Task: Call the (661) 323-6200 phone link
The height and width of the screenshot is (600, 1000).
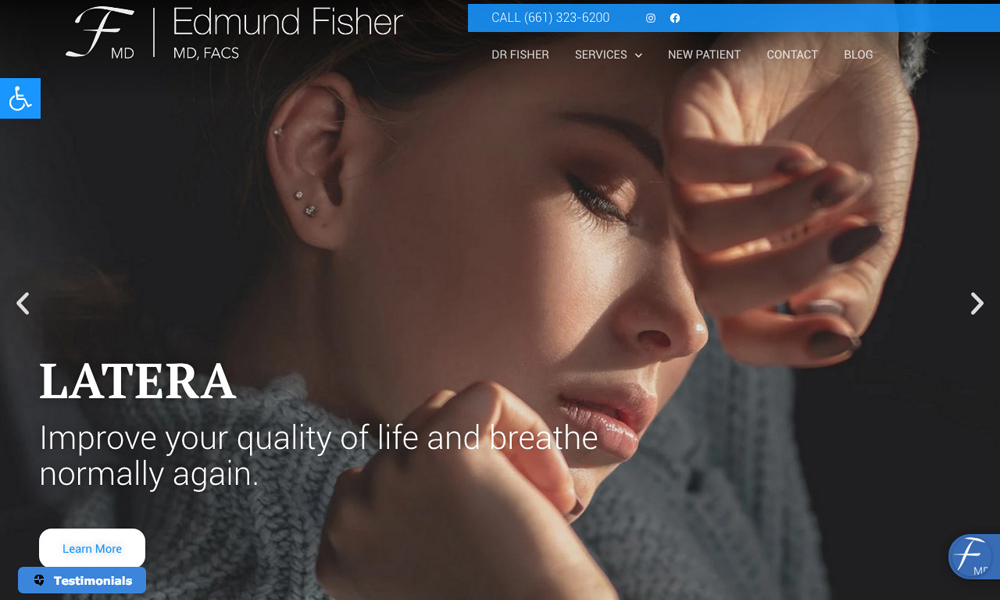Action: (550, 18)
